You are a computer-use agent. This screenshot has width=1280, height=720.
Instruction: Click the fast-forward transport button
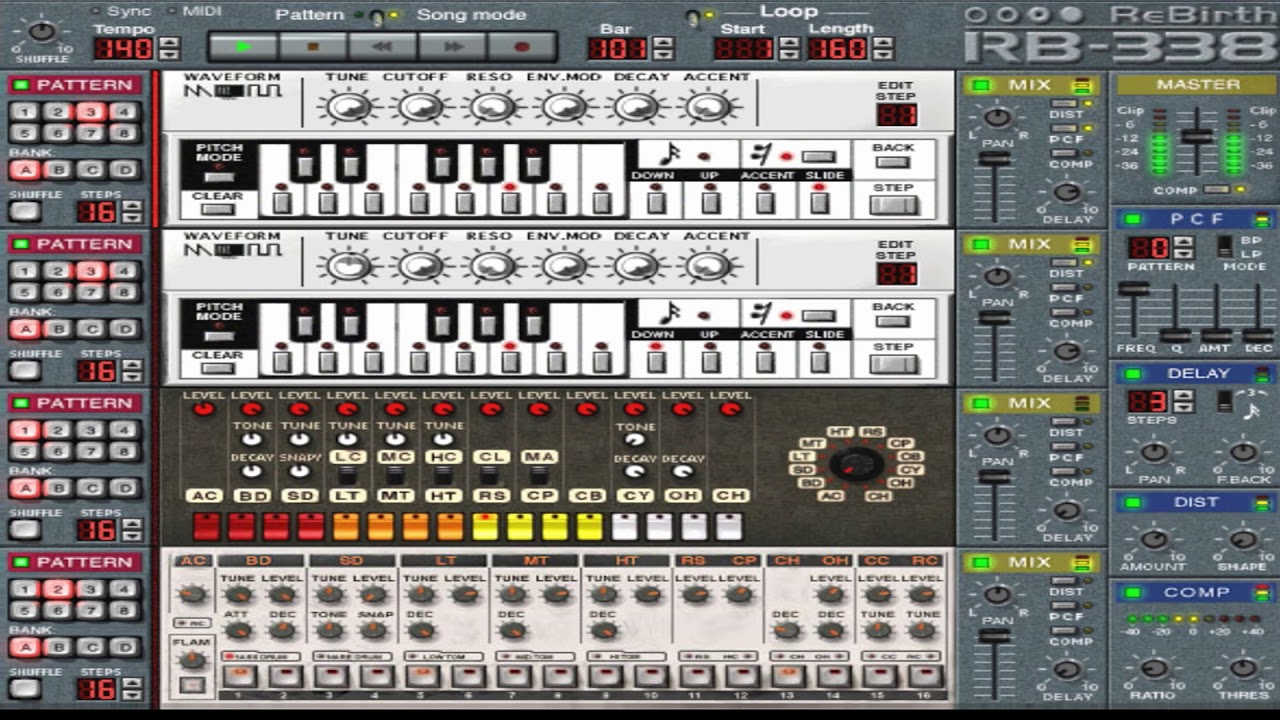452,47
